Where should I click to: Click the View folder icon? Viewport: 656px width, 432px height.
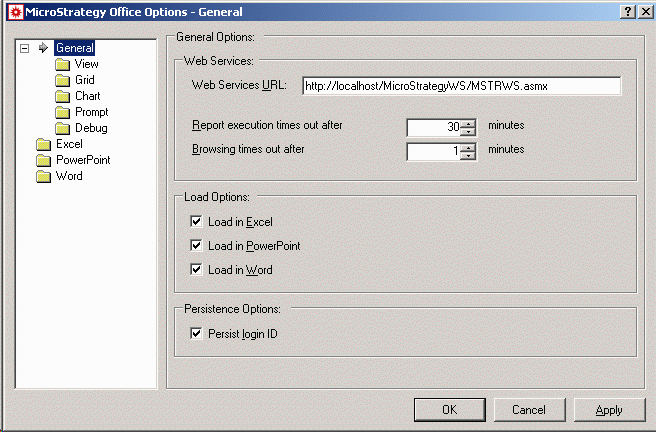62,64
